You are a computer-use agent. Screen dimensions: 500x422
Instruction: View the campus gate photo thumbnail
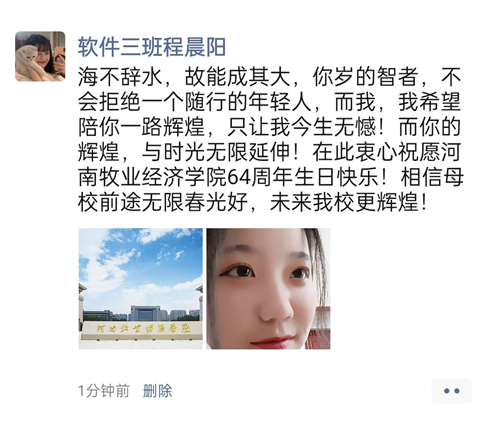(141, 289)
